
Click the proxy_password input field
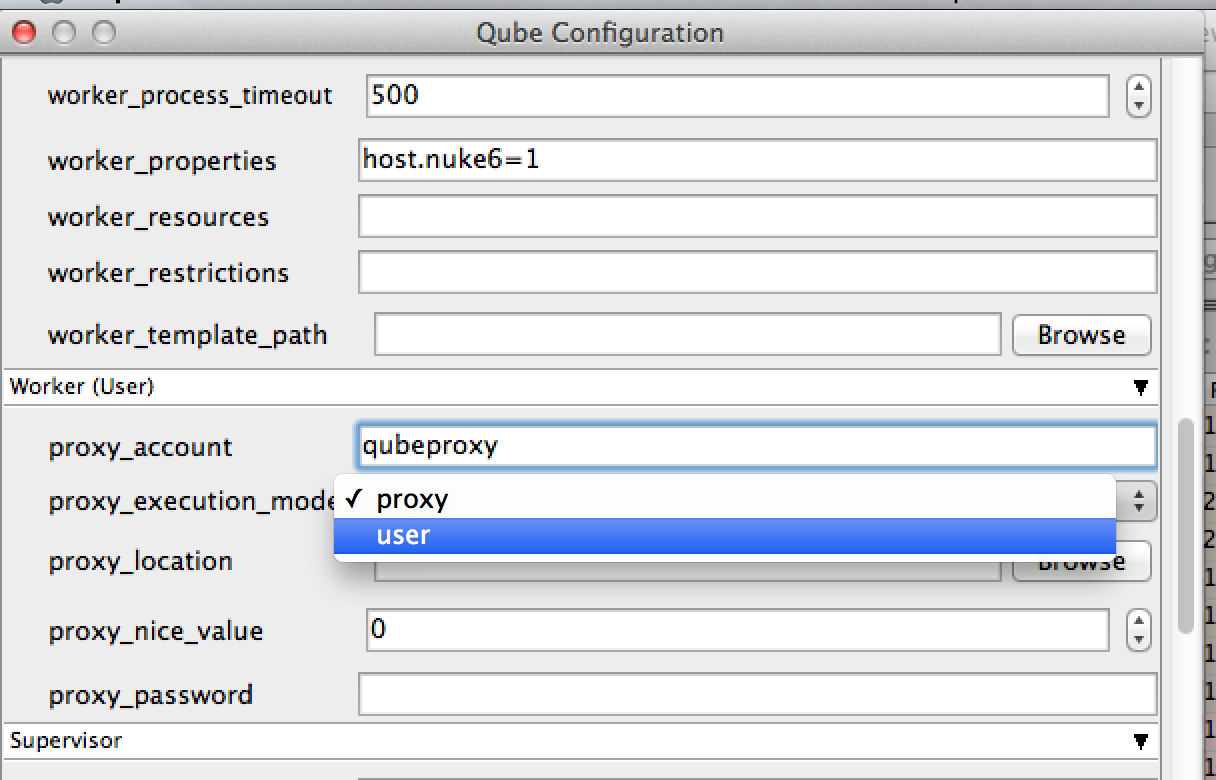(757, 695)
